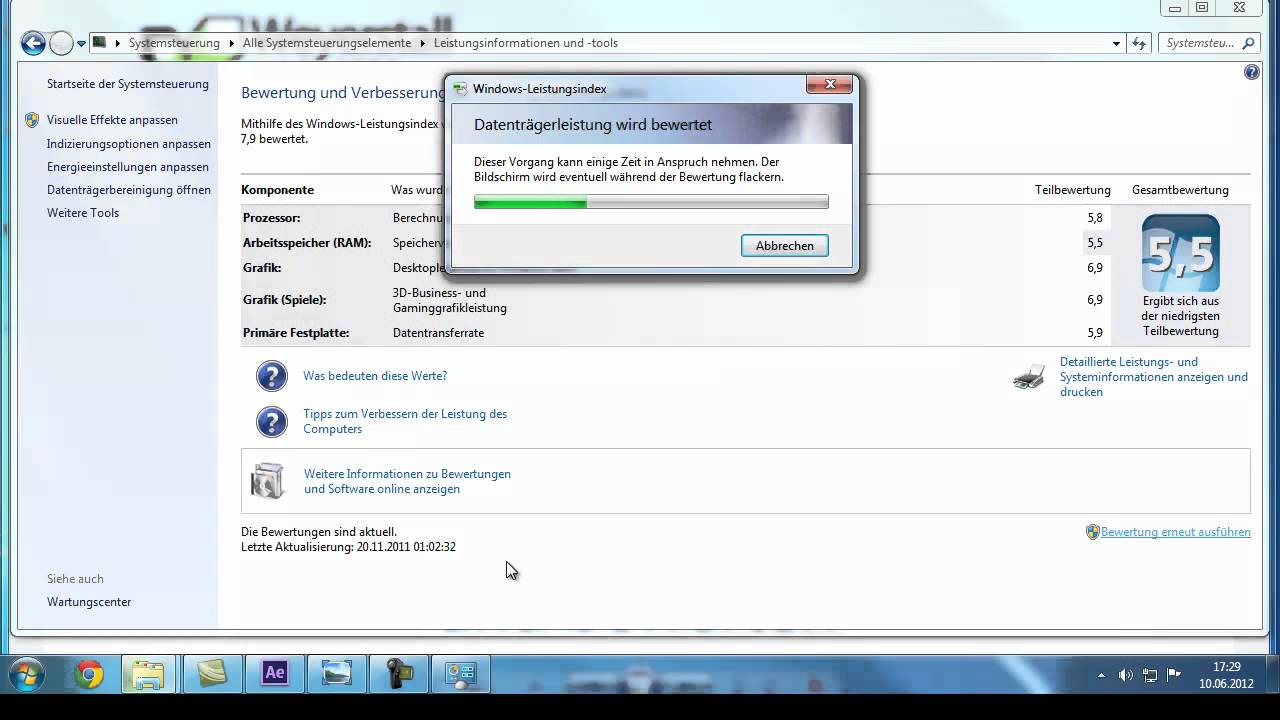
Task: Click the Letzte Aktualisierung date text
Action: [348, 547]
